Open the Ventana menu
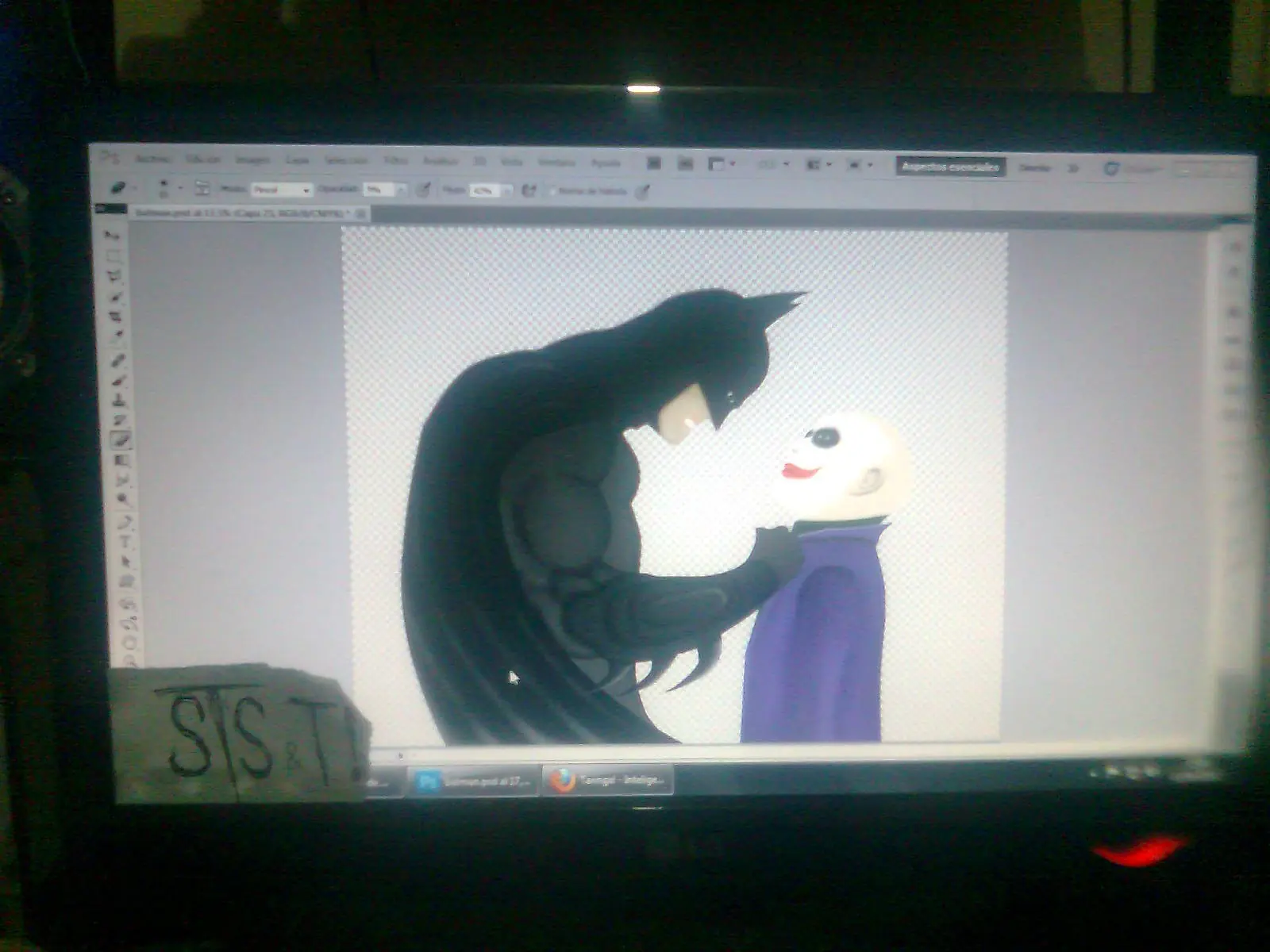Screen dimensions: 1270x952 point(556,163)
